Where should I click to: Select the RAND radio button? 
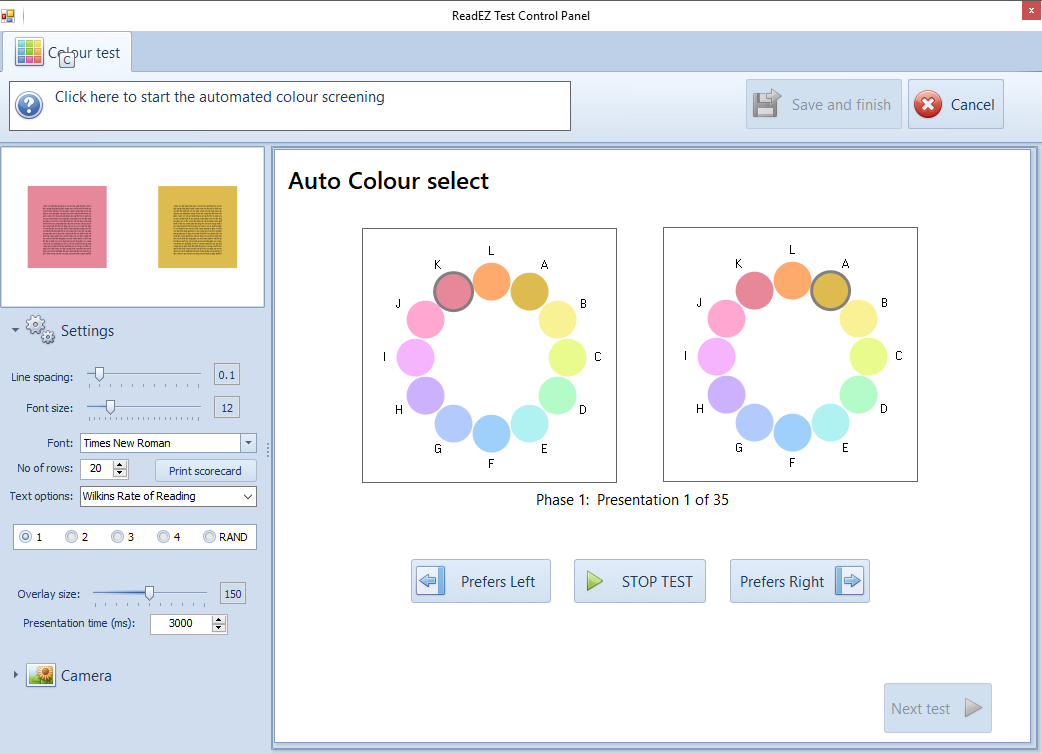(x=210, y=537)
